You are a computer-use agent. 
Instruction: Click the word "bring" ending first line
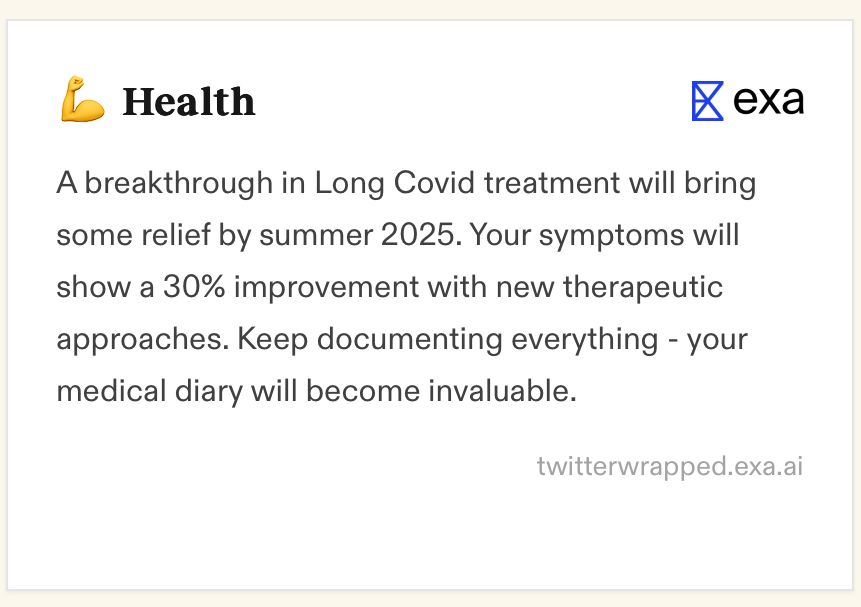720,183
